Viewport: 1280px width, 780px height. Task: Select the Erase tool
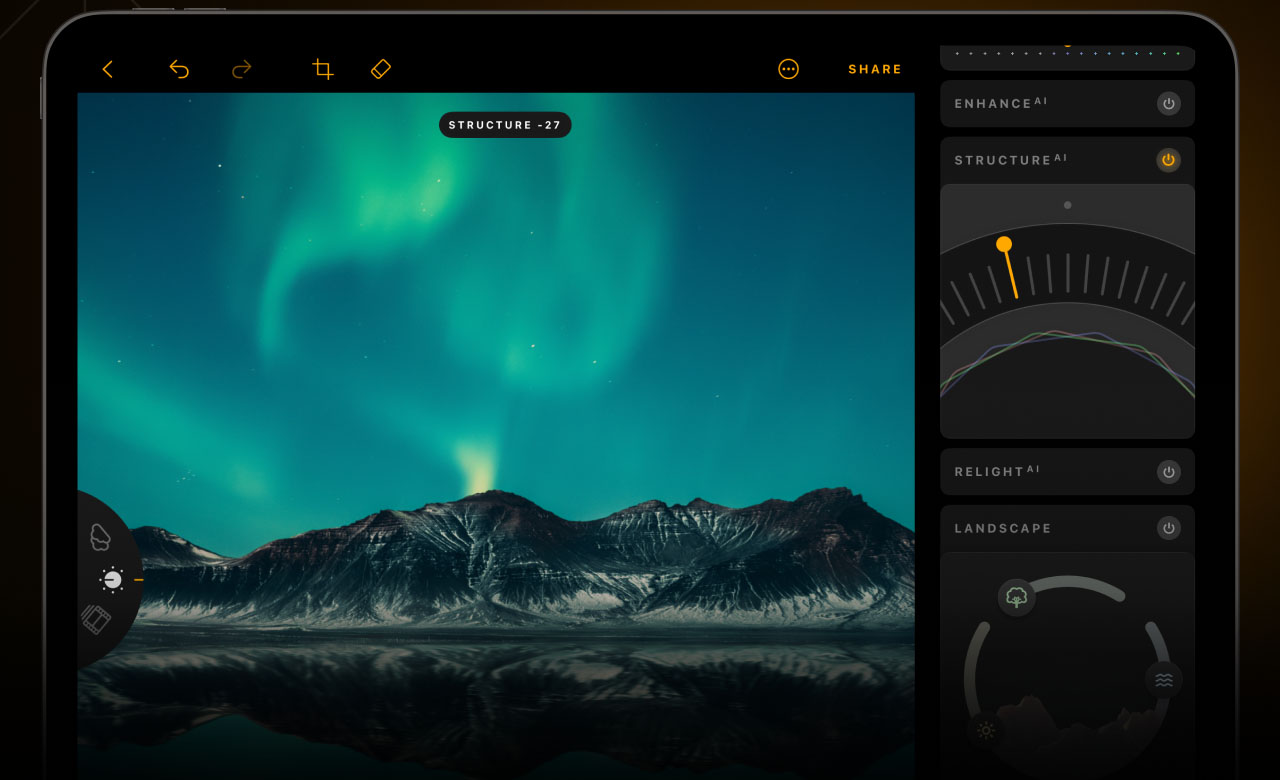point(380,69)
